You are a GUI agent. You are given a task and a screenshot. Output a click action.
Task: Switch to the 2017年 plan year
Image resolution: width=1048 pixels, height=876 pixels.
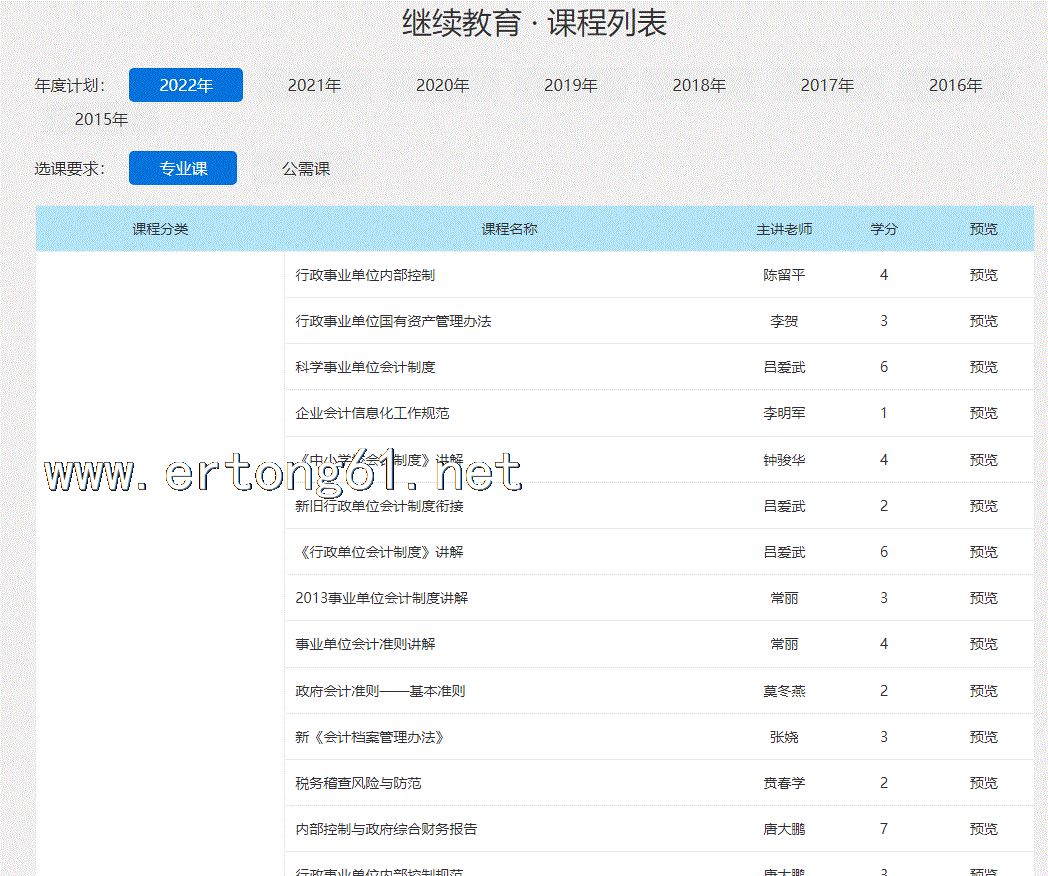click(826, 85)
